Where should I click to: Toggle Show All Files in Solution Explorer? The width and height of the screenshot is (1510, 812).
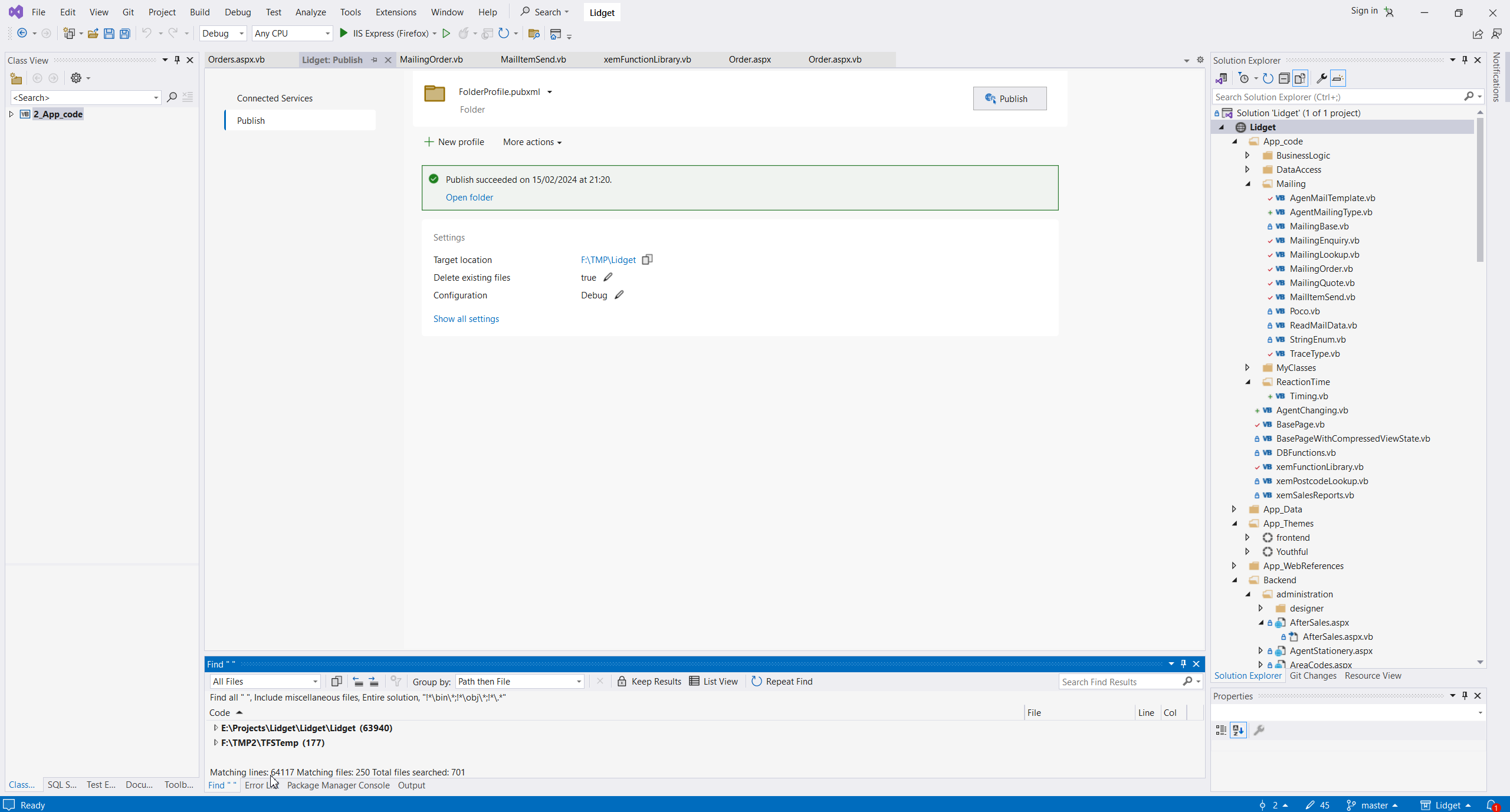pos(1300,78)
